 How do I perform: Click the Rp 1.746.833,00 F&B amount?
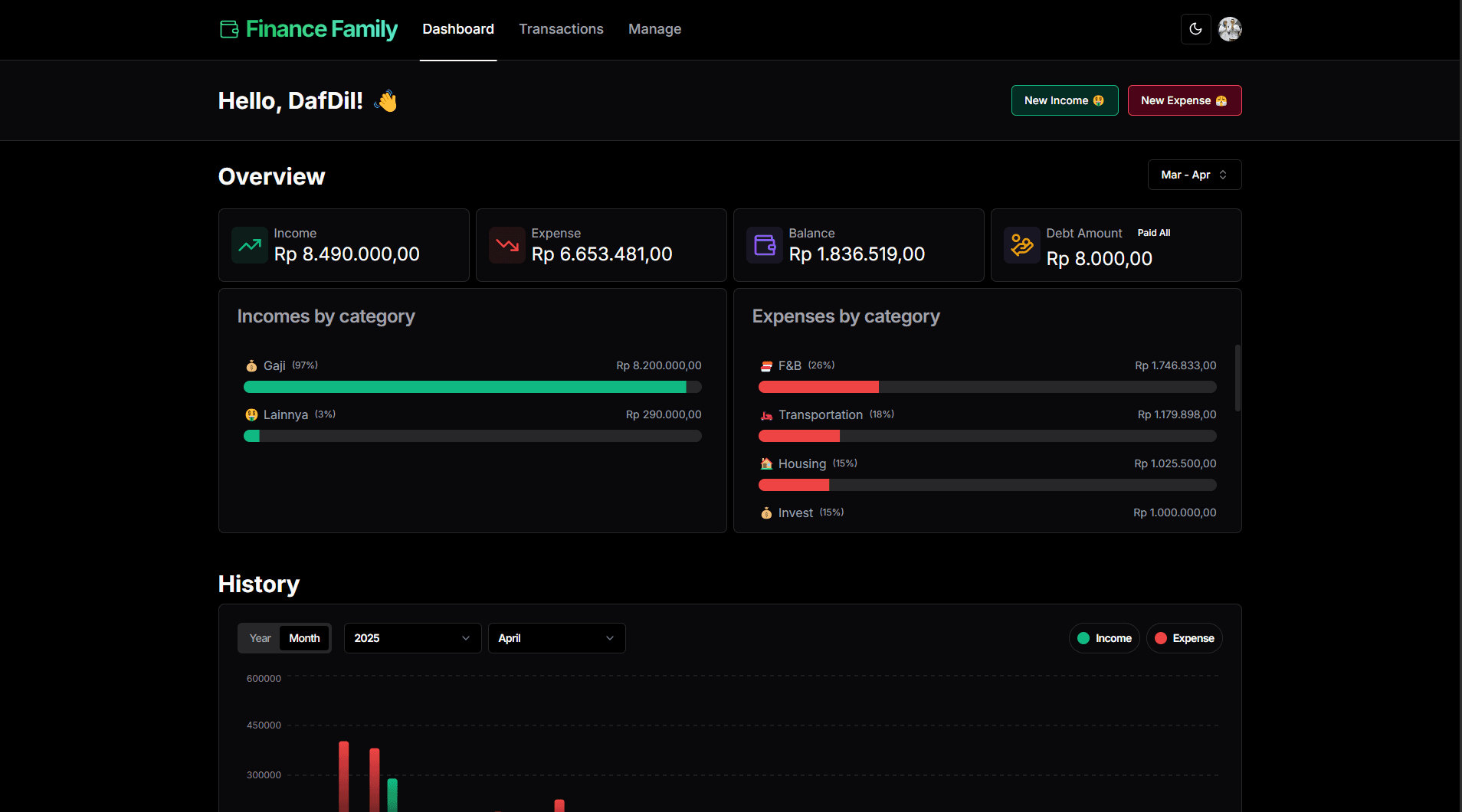click(1175, 366)
